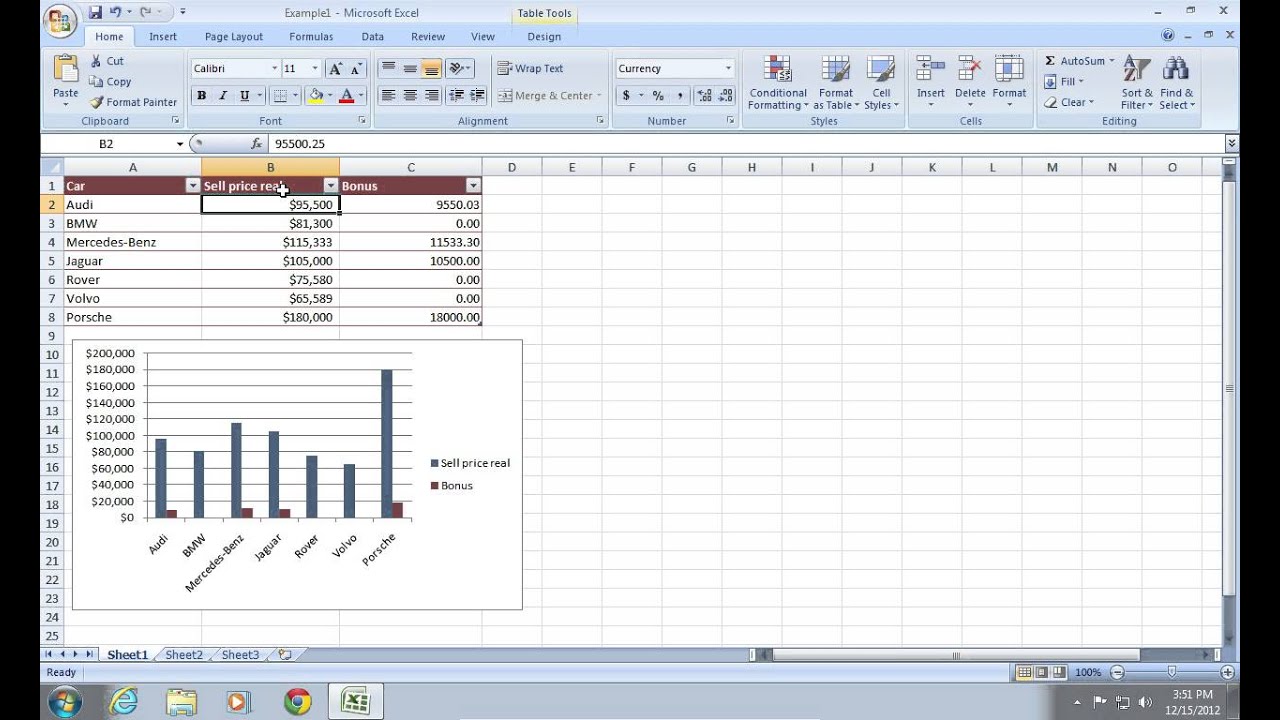Toggle Underline formatting
1280x720 pixels.
tap(243, 96)
